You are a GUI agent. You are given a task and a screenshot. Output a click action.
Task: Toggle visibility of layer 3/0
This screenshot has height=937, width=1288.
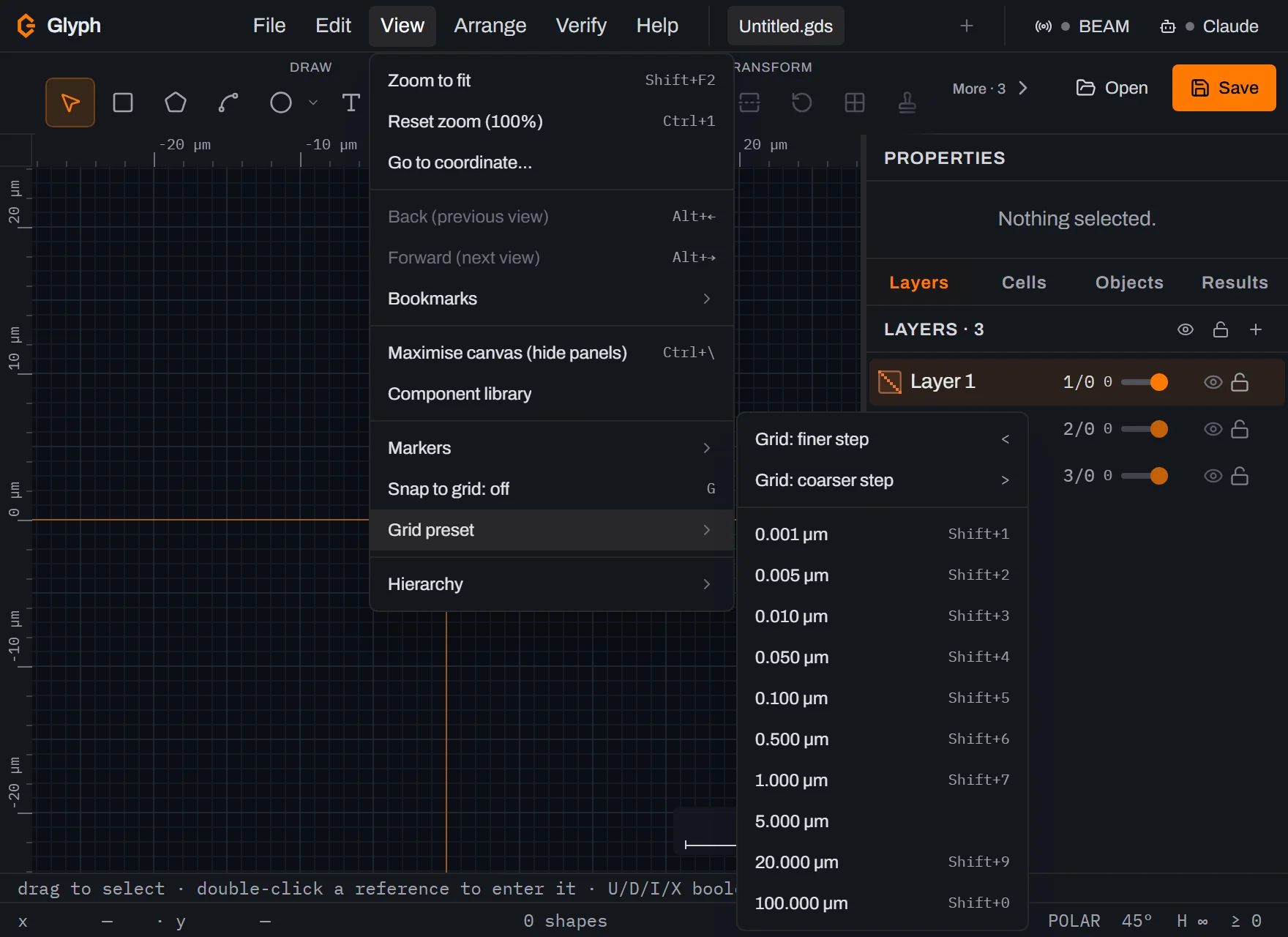[x=1213, y=476]
